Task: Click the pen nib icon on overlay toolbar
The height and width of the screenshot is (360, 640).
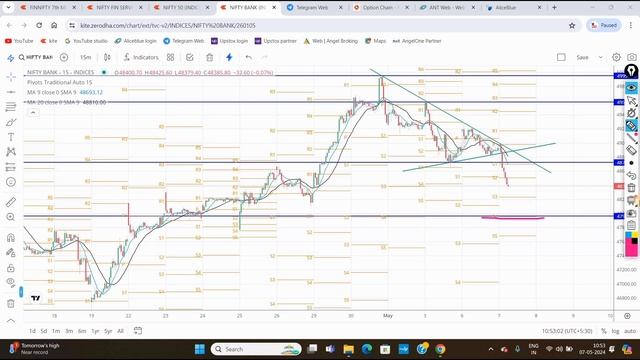Action: (631, 71)
